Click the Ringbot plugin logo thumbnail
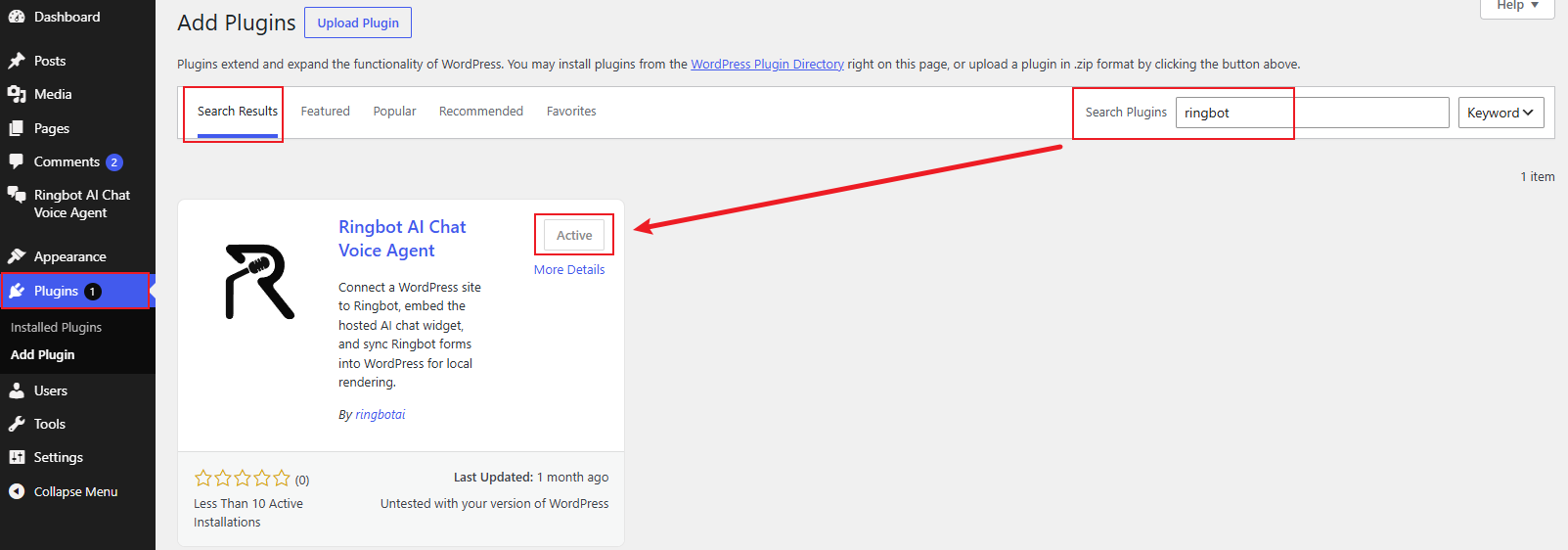Image resolution: width=1568 pixels, height=550 pixels. click(x=259, y=282)
